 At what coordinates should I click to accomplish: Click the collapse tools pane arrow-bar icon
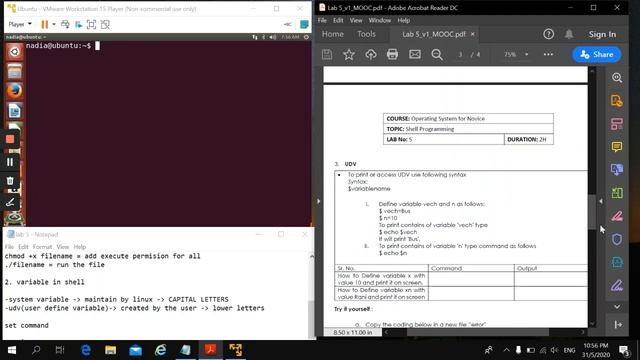click(x=618, y=324)
